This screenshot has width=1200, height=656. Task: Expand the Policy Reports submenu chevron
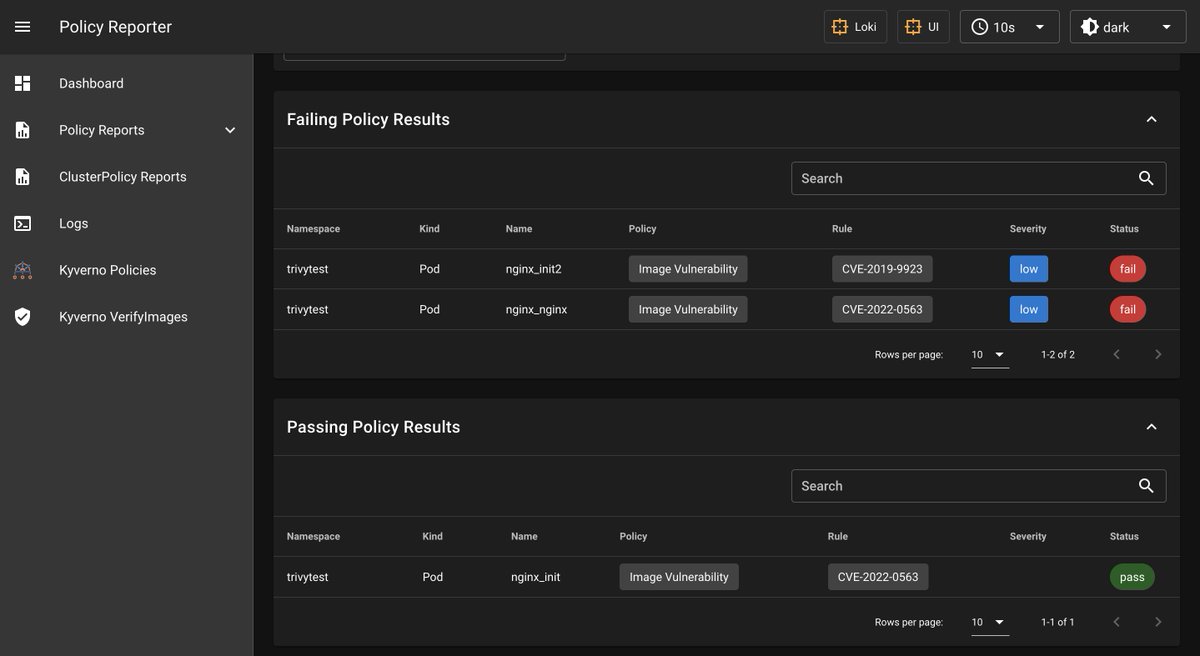230,130
